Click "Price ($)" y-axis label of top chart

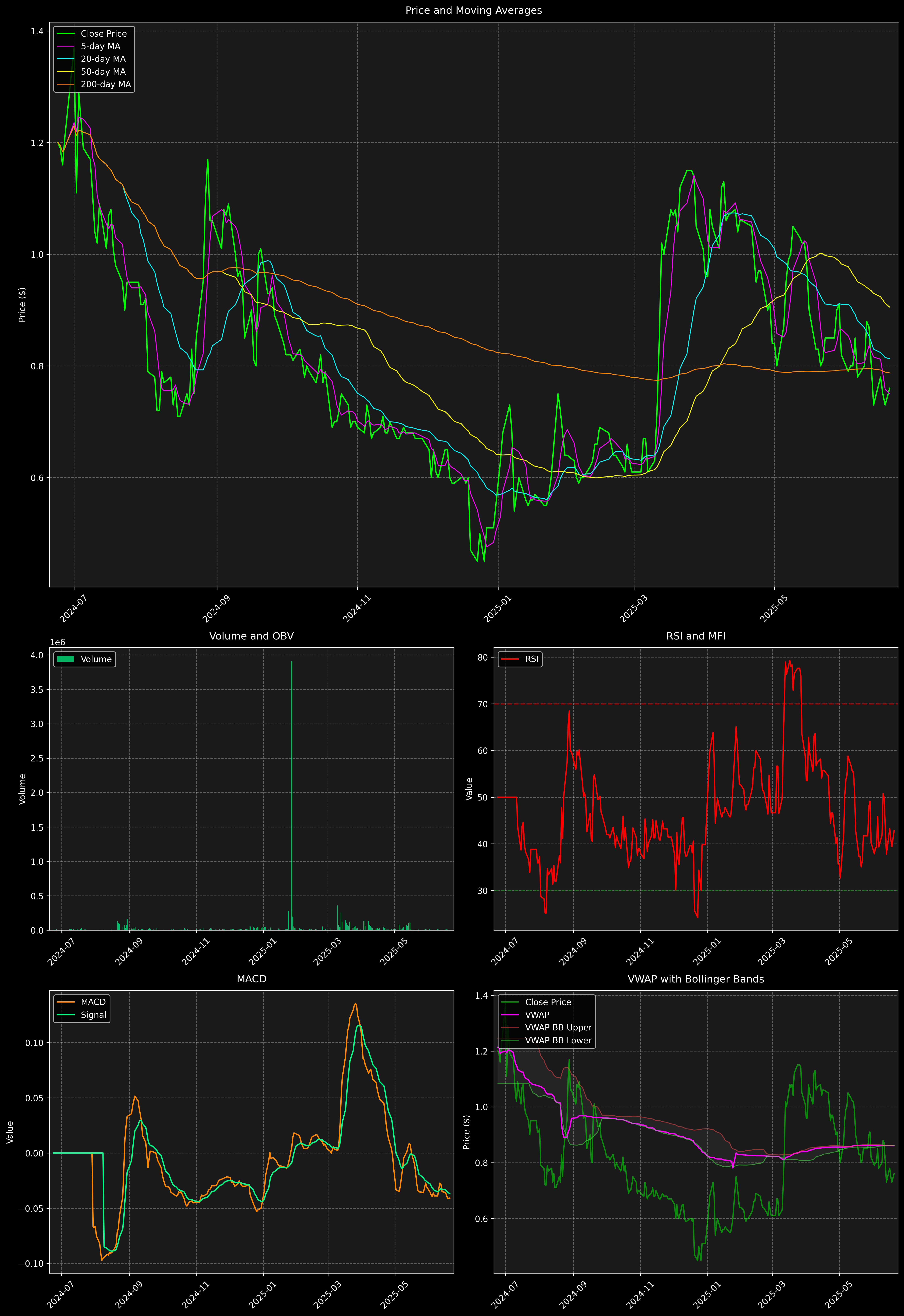click(x=22, y=305)
